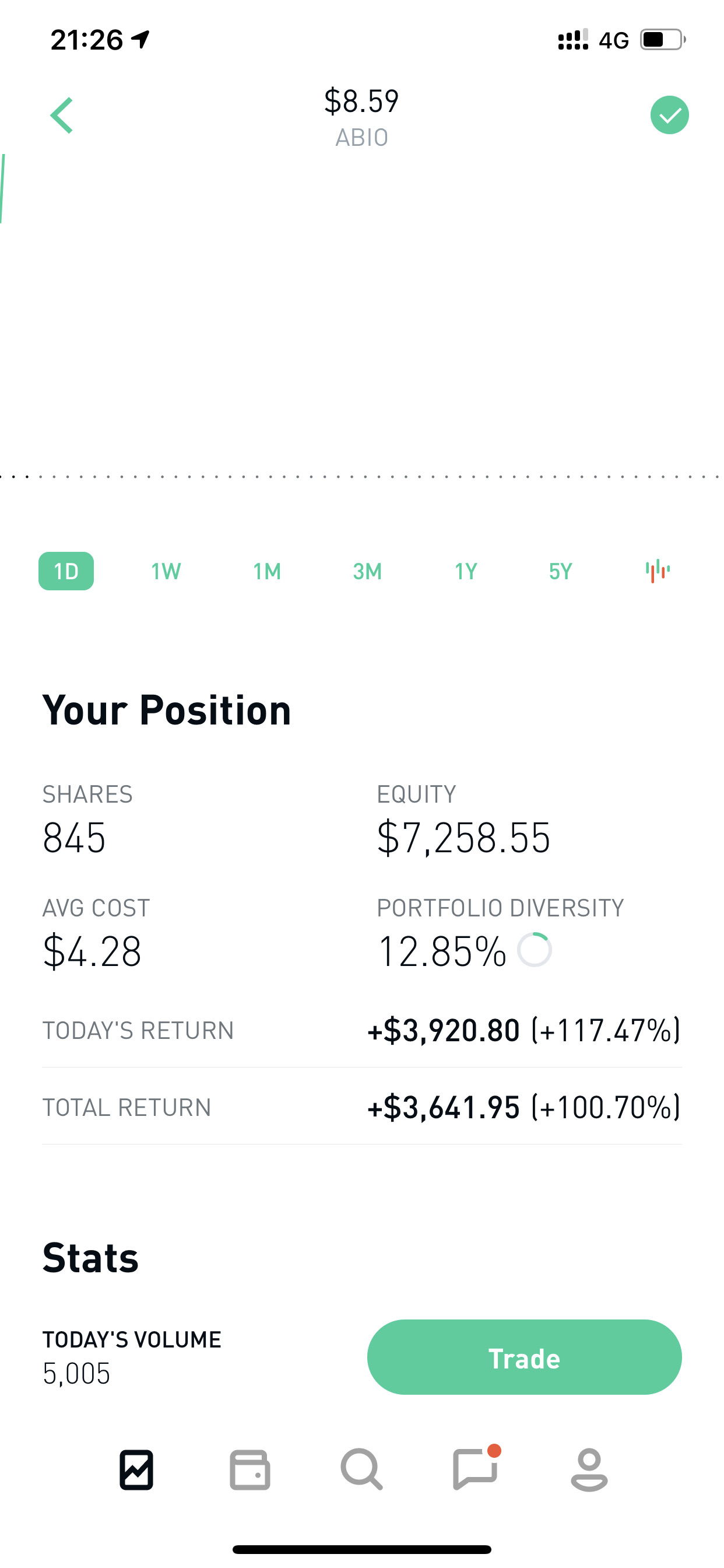Screen dimensions: 724x1568
Task: Open the portfolio chart tab
Action: click(x=136, y=1469)
